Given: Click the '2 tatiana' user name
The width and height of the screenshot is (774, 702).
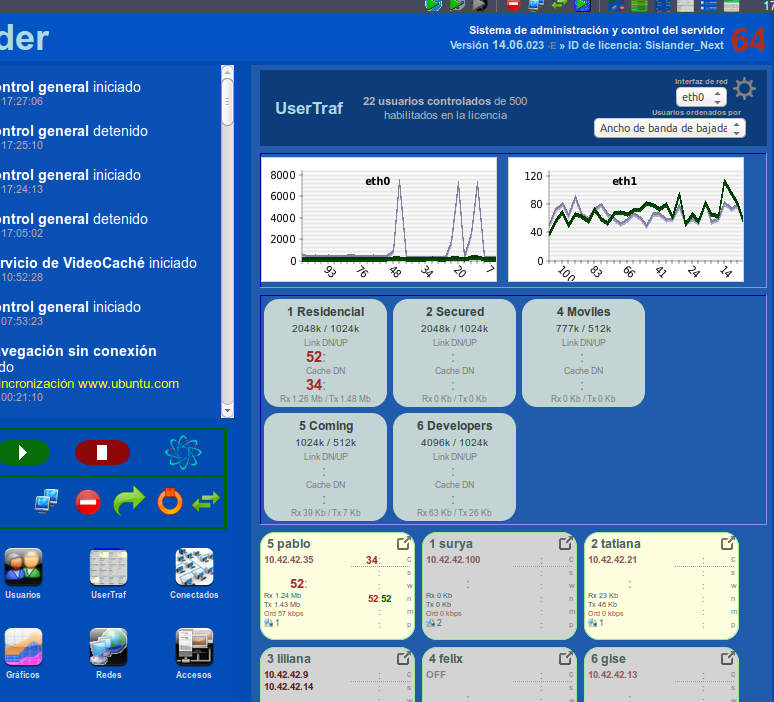Looking at the screenshot, I should click(x=616, y=544).
